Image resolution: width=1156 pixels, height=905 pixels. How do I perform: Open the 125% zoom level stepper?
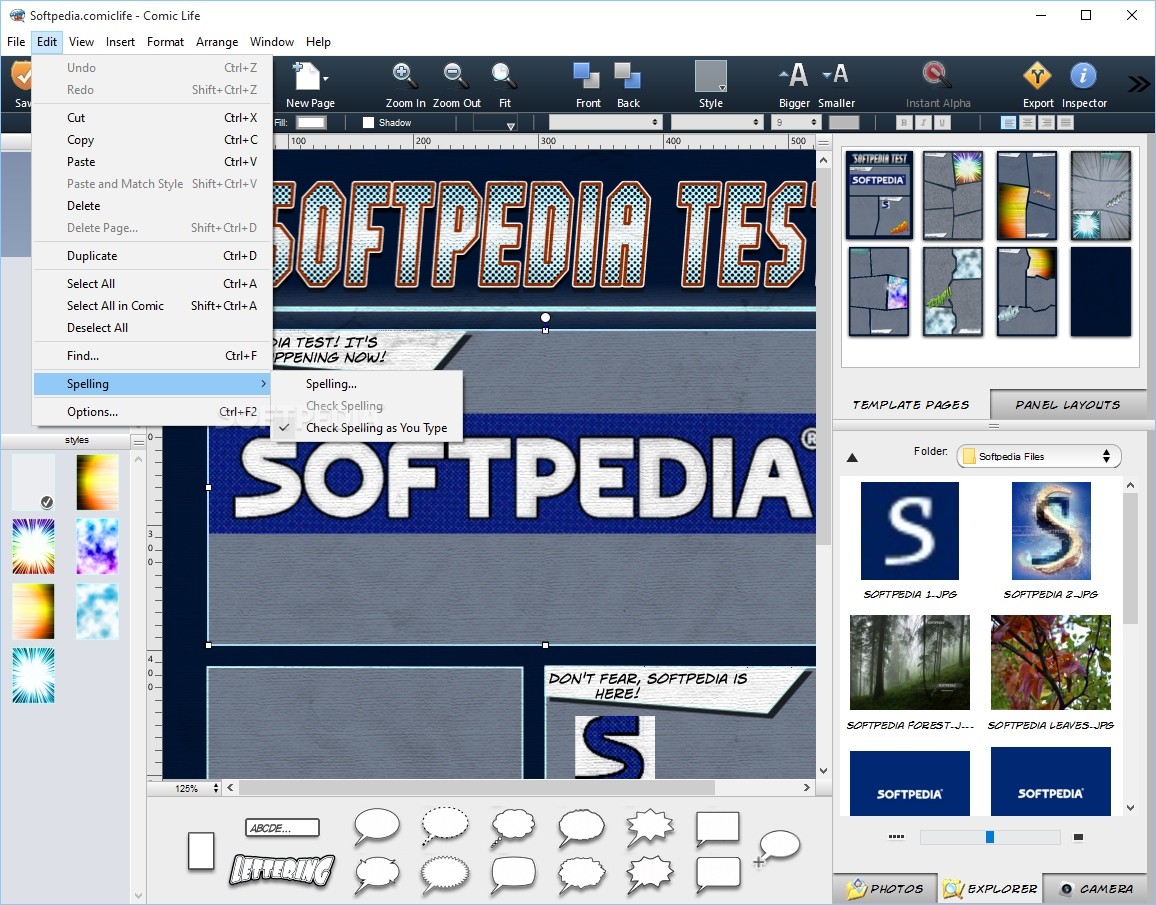[216, 788]
